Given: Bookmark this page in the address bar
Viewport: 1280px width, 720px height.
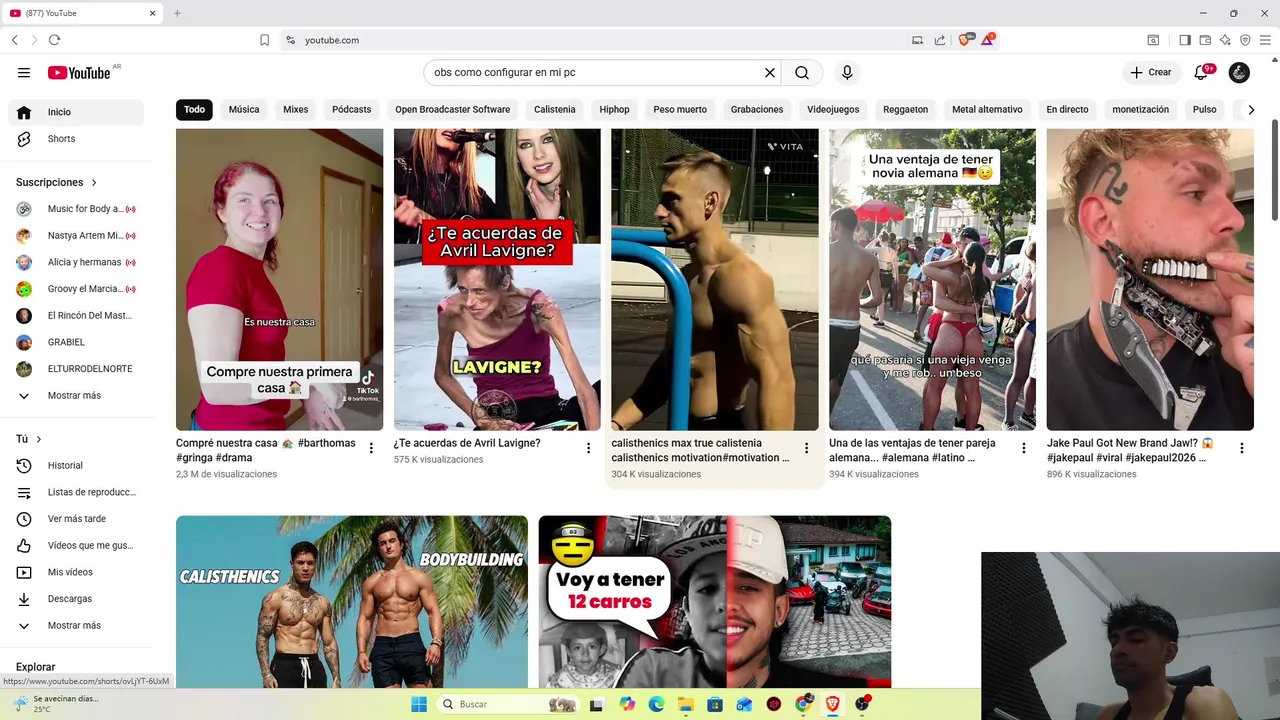Looking at the screenshot, I should point(264,40).
